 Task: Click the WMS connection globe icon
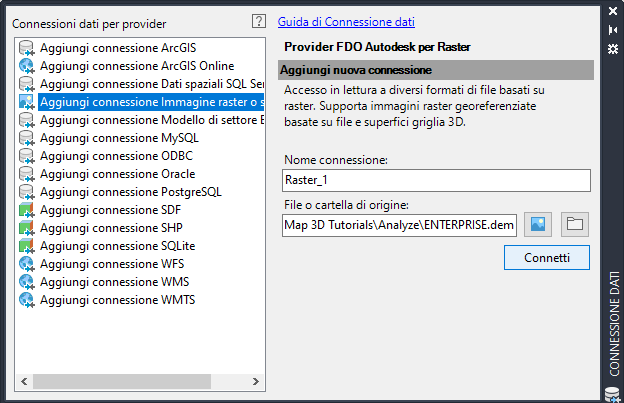(x=27, y=282)
